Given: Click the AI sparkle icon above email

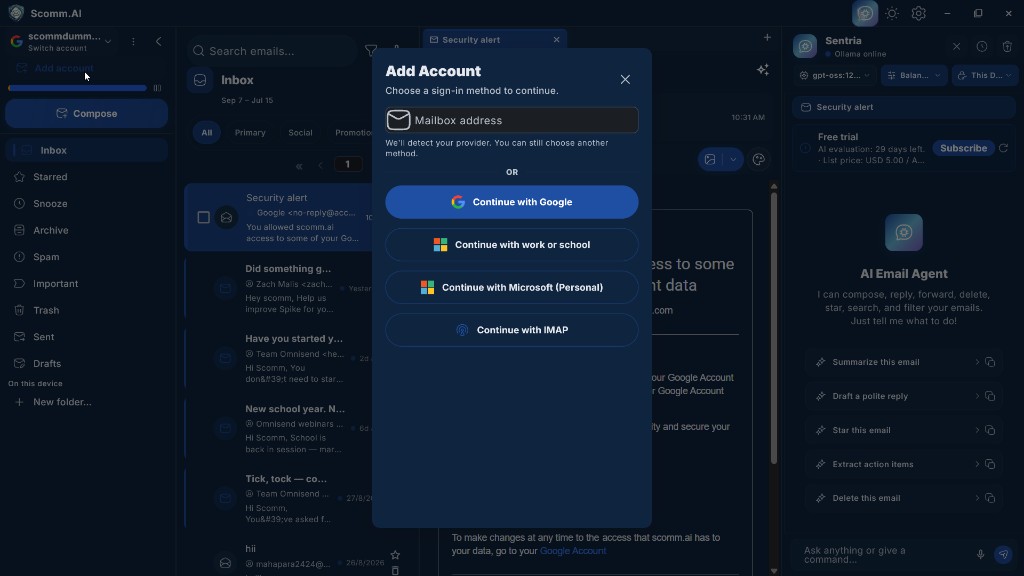Looking at the screenshot, I should pyautogui.click(x=763, y=70).
